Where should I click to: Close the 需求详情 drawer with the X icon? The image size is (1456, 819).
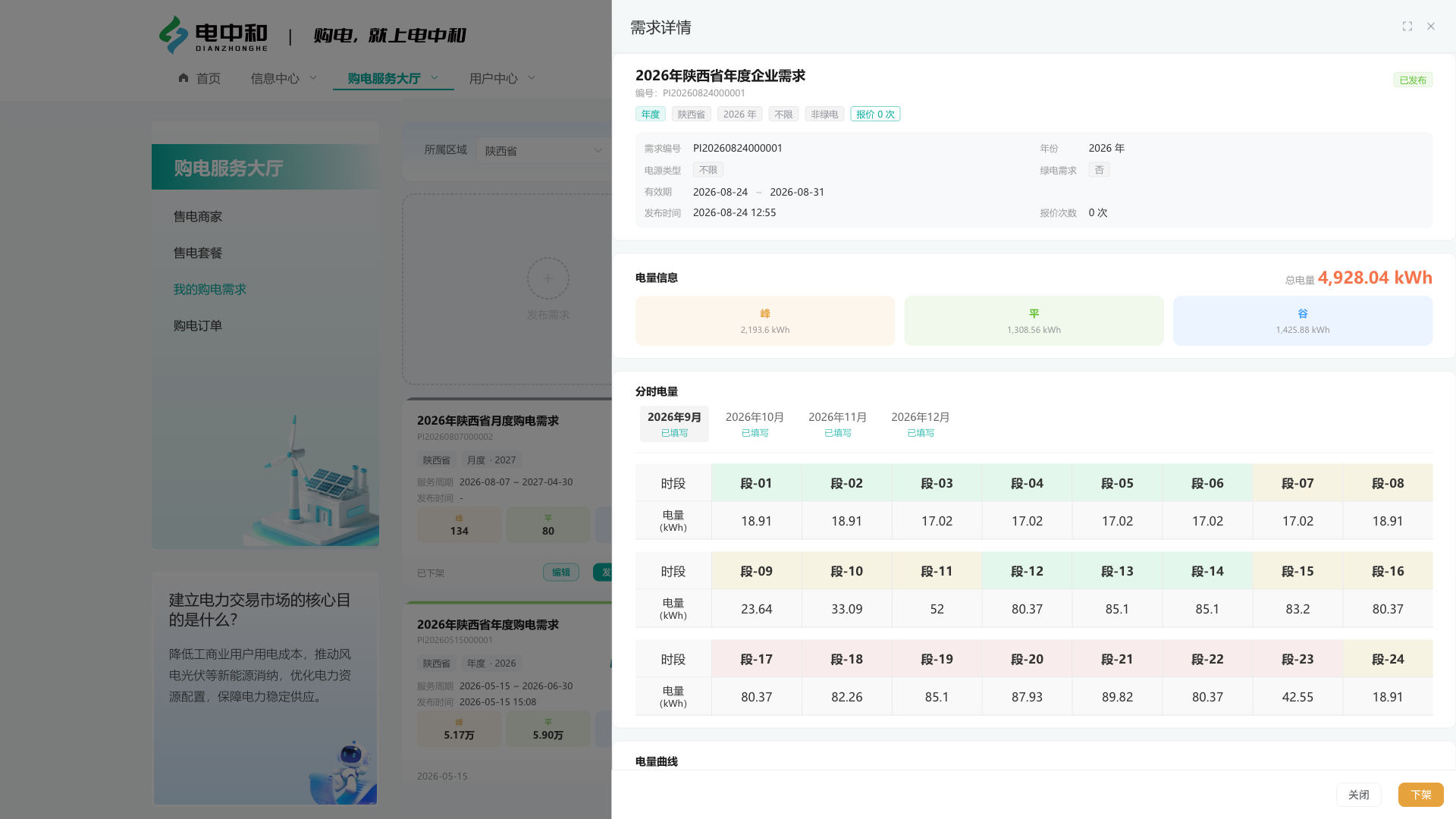pyautogui.click(x=1431, y=27)
